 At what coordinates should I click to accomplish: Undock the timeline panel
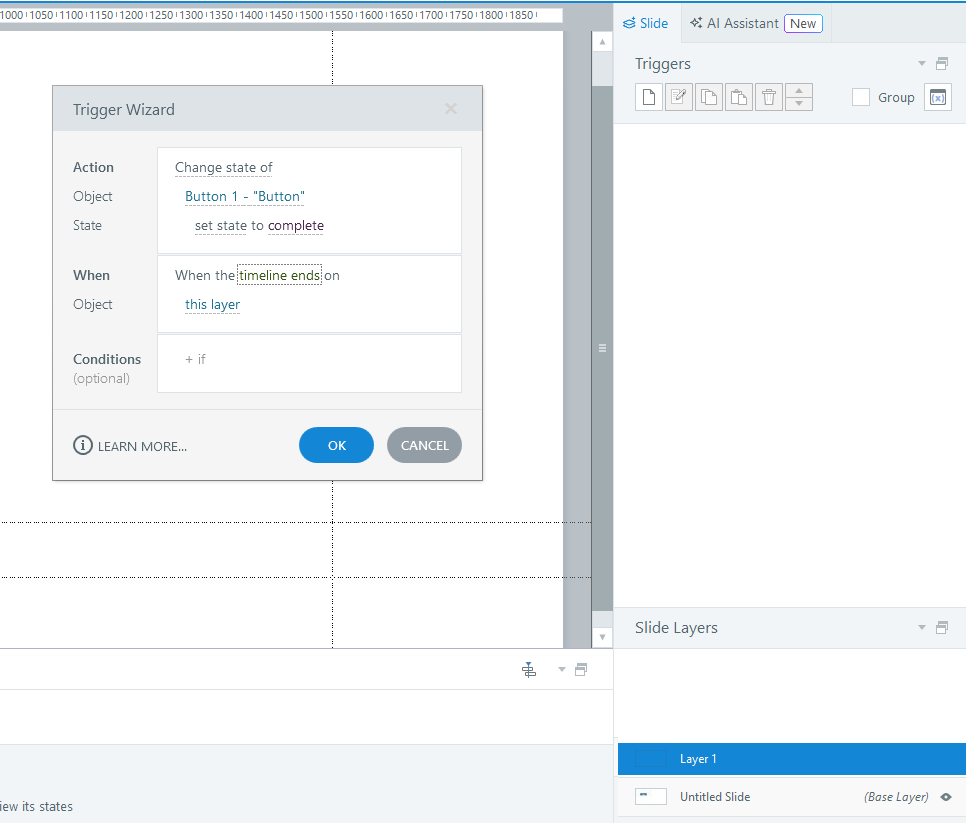(x=581, y=670)
